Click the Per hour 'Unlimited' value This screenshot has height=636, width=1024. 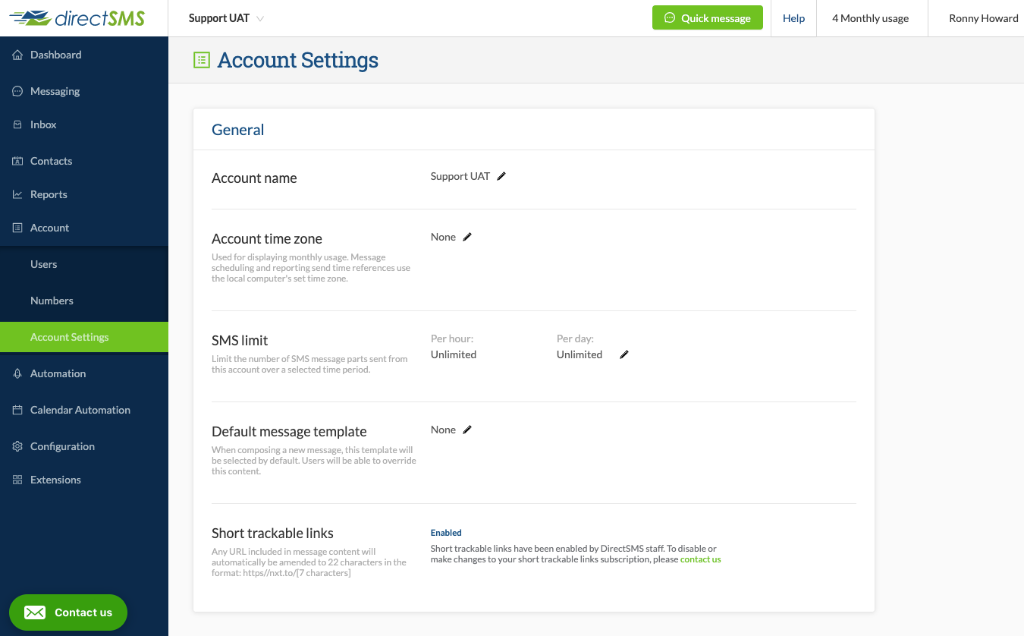(x=454, y=355)
